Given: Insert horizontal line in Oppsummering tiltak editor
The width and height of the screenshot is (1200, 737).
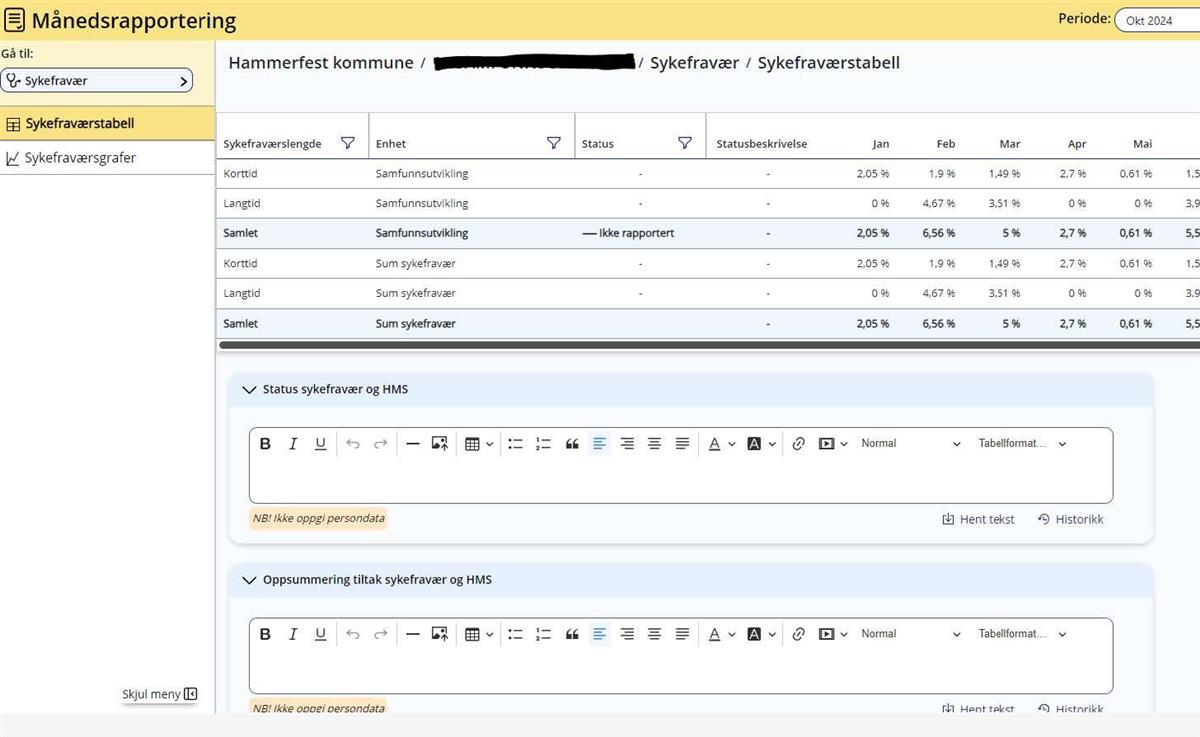Looking at the screenshot, I should (x=412, y=634).
